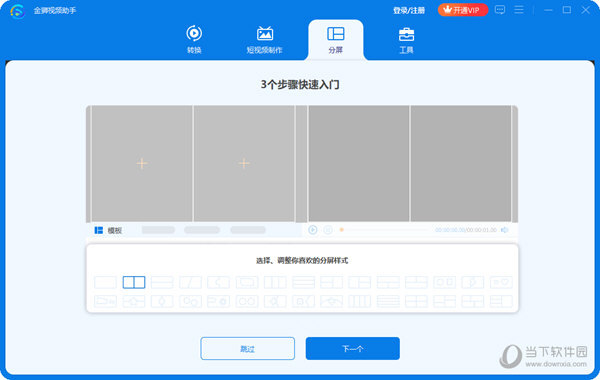Mute the preview volume icon
The height and width of the screenshot is (380, 600).
(x=505, y=230)
